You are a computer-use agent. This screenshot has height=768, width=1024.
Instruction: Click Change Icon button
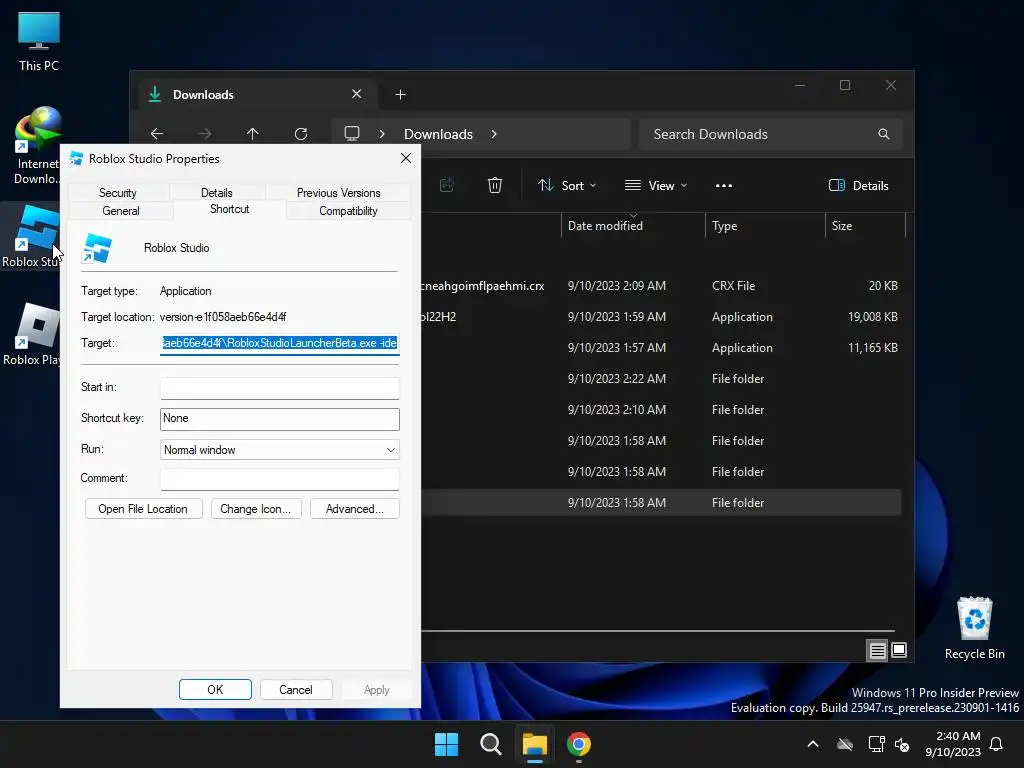[255, 509]
